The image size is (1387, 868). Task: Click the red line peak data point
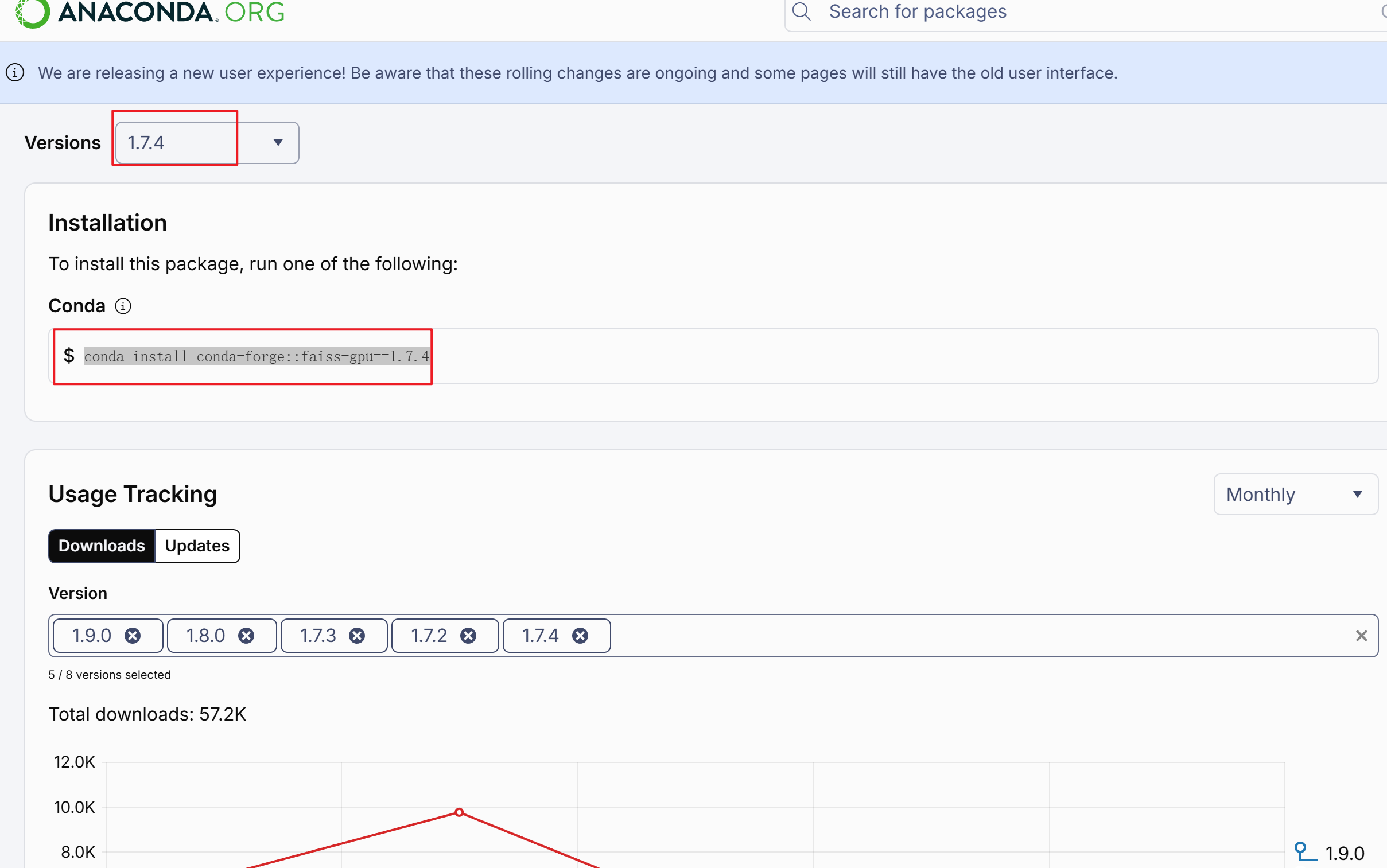459,812
